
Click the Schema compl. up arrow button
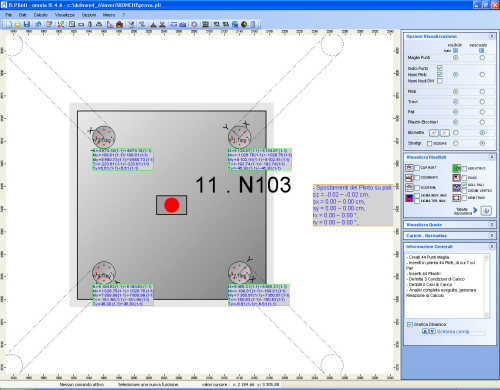pos(425,331)
